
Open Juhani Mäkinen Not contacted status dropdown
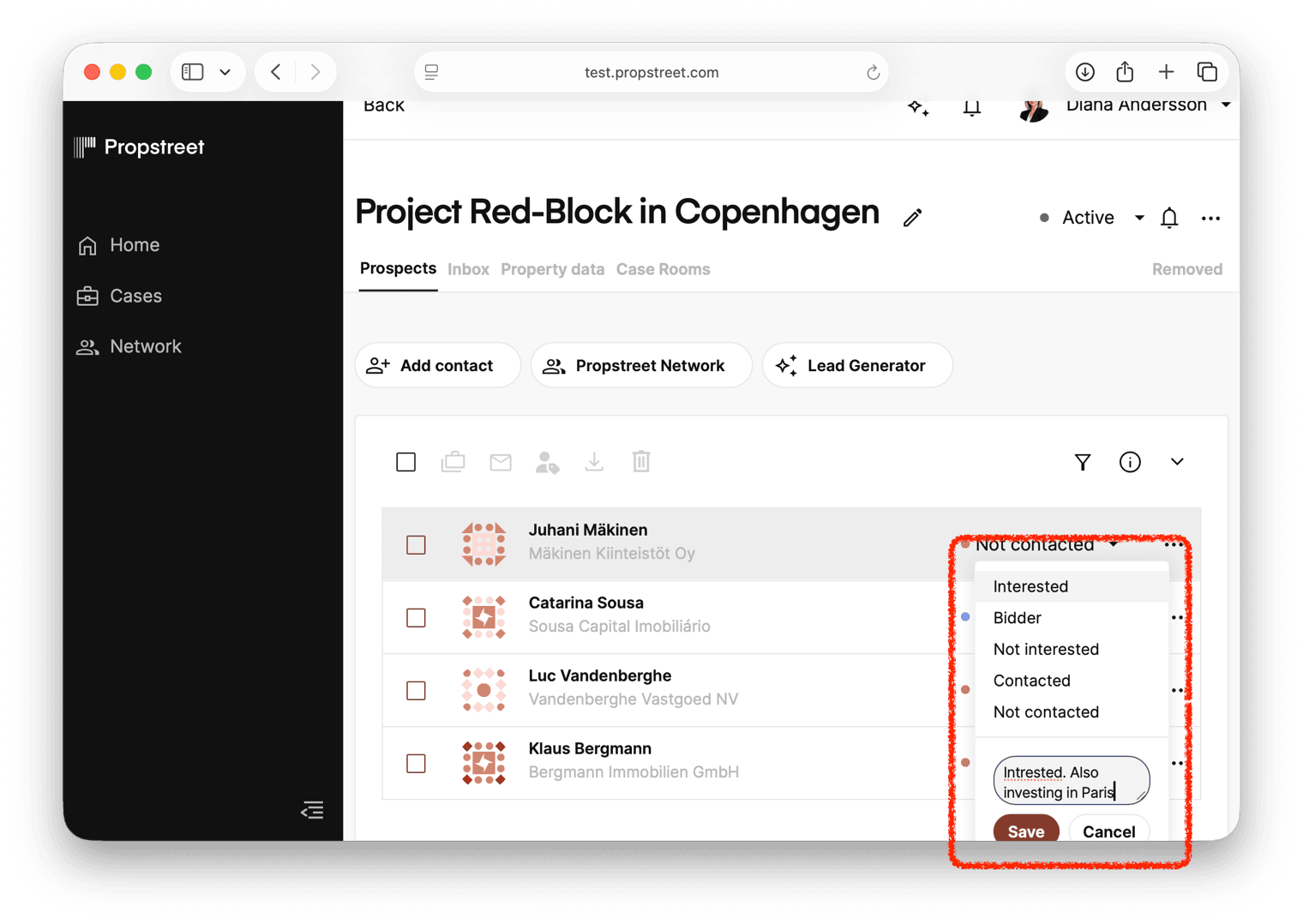1040,545
